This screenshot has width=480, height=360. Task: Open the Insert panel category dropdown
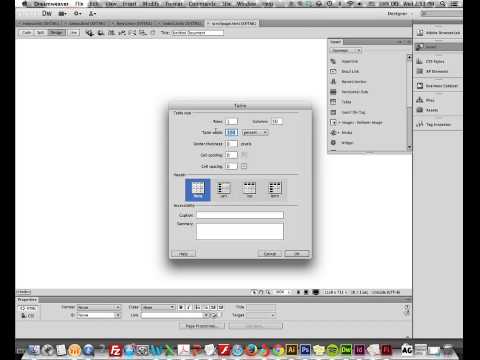tap(346, 51)
